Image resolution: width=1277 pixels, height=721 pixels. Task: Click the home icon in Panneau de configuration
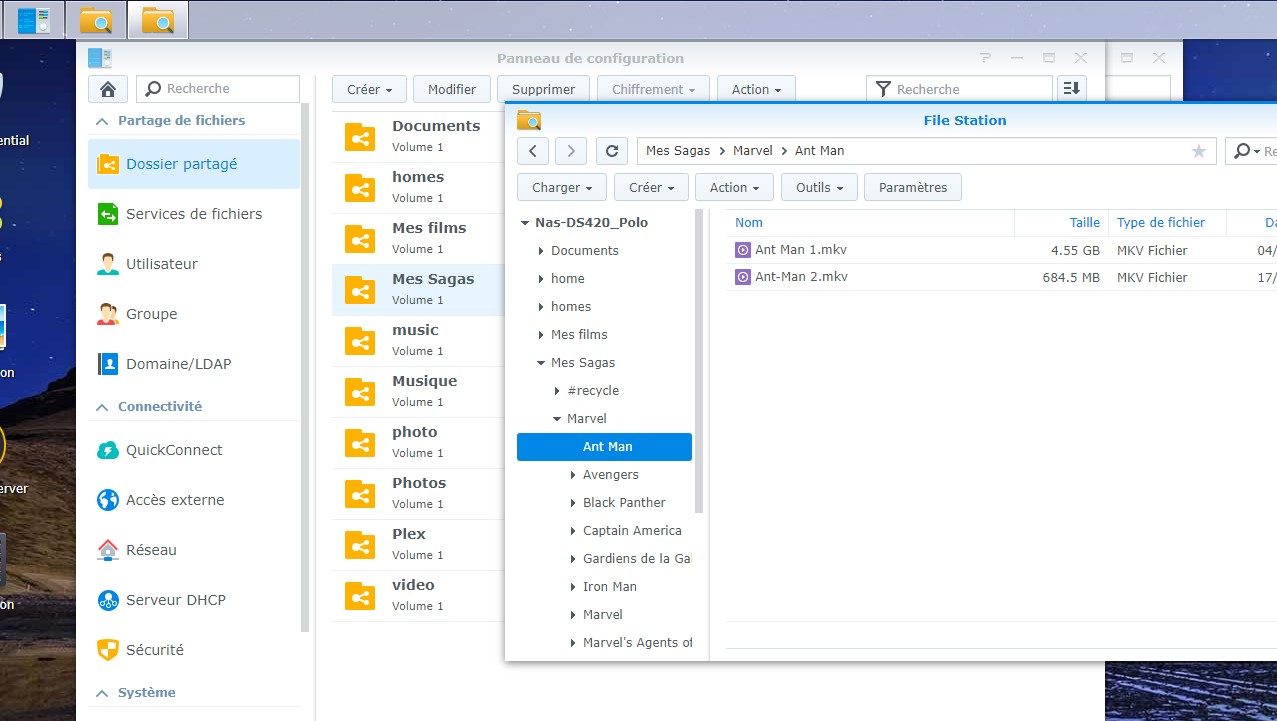tap(107, 89)
